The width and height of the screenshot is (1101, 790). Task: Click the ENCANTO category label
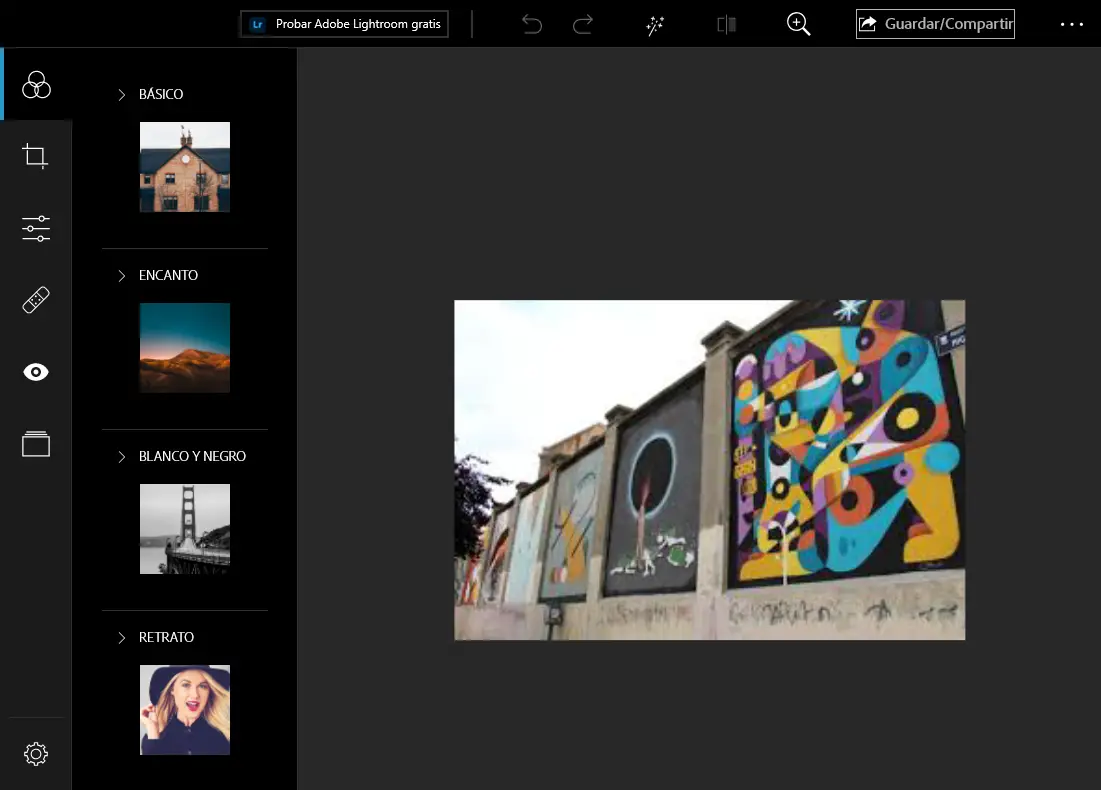pos(169,275)
